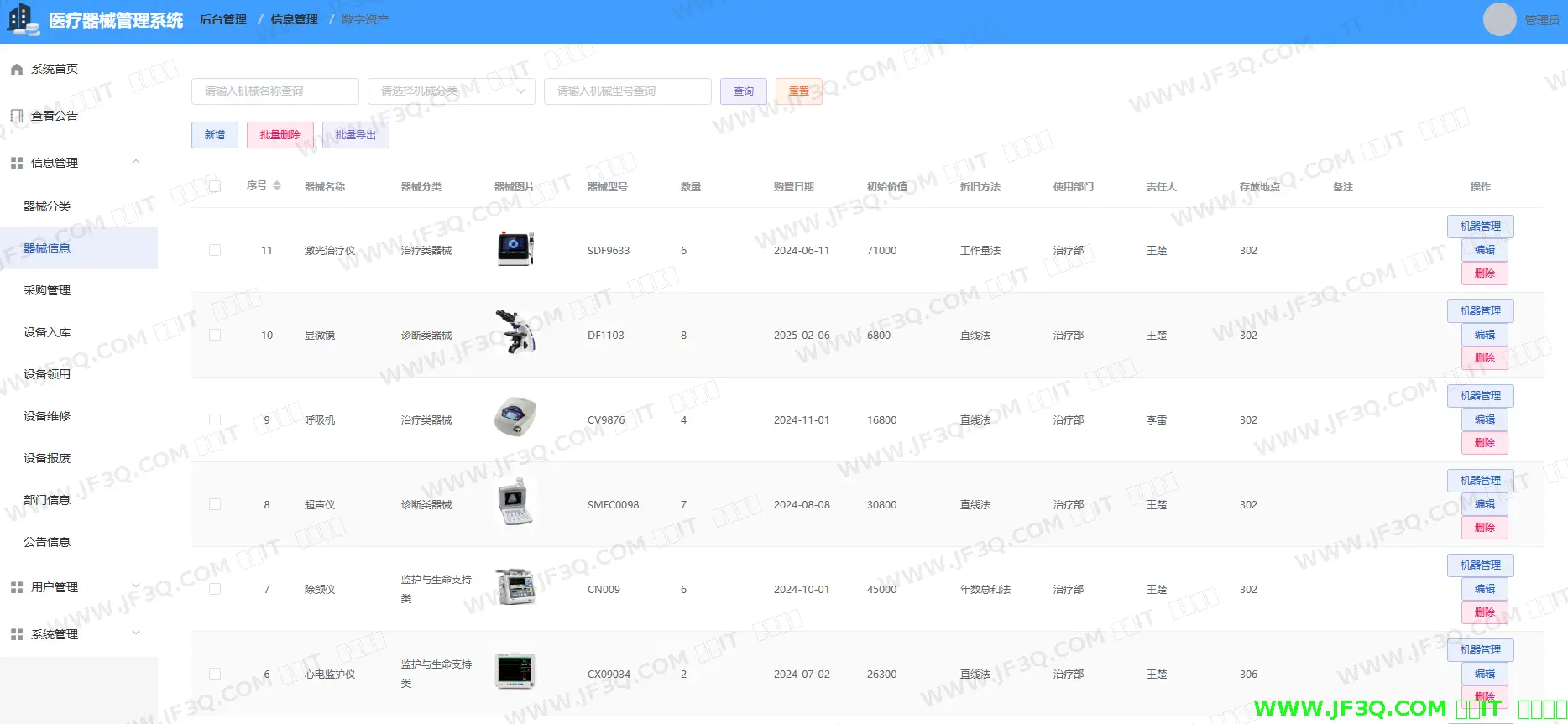Click the medical system logo icon
Image resolution: width=1568 pixels, height=724 pixels.
coord(23,20)
